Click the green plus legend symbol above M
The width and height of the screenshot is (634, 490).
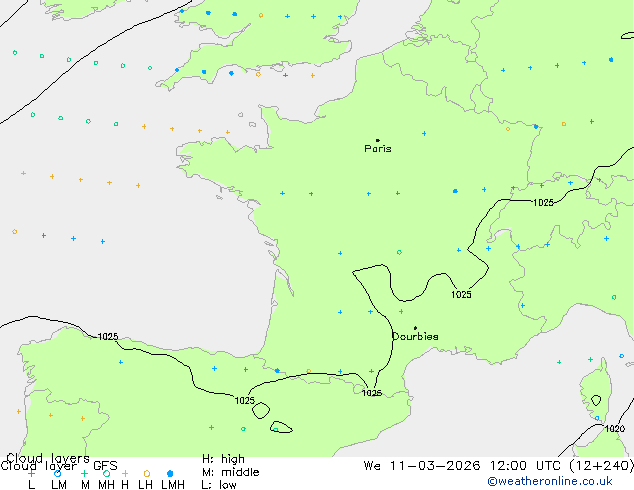click(84, 473)
